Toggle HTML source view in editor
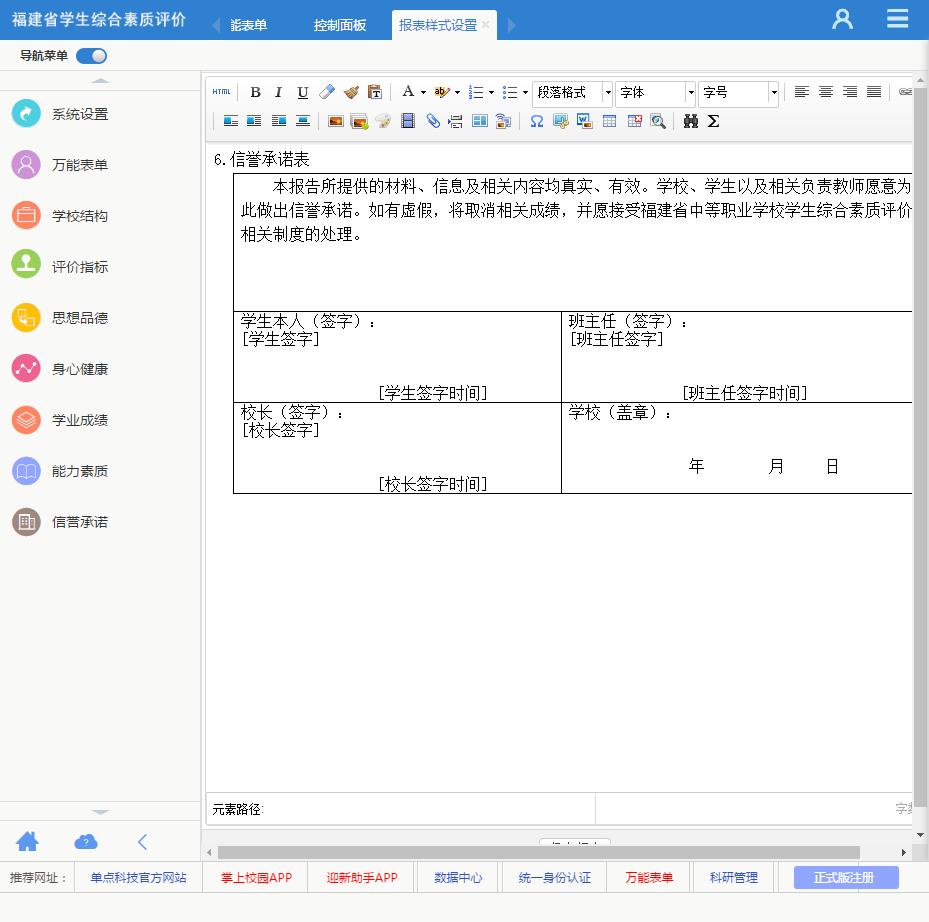Viewport: 929px width, 922px height. pyautogui.click(x=221, y=92)
